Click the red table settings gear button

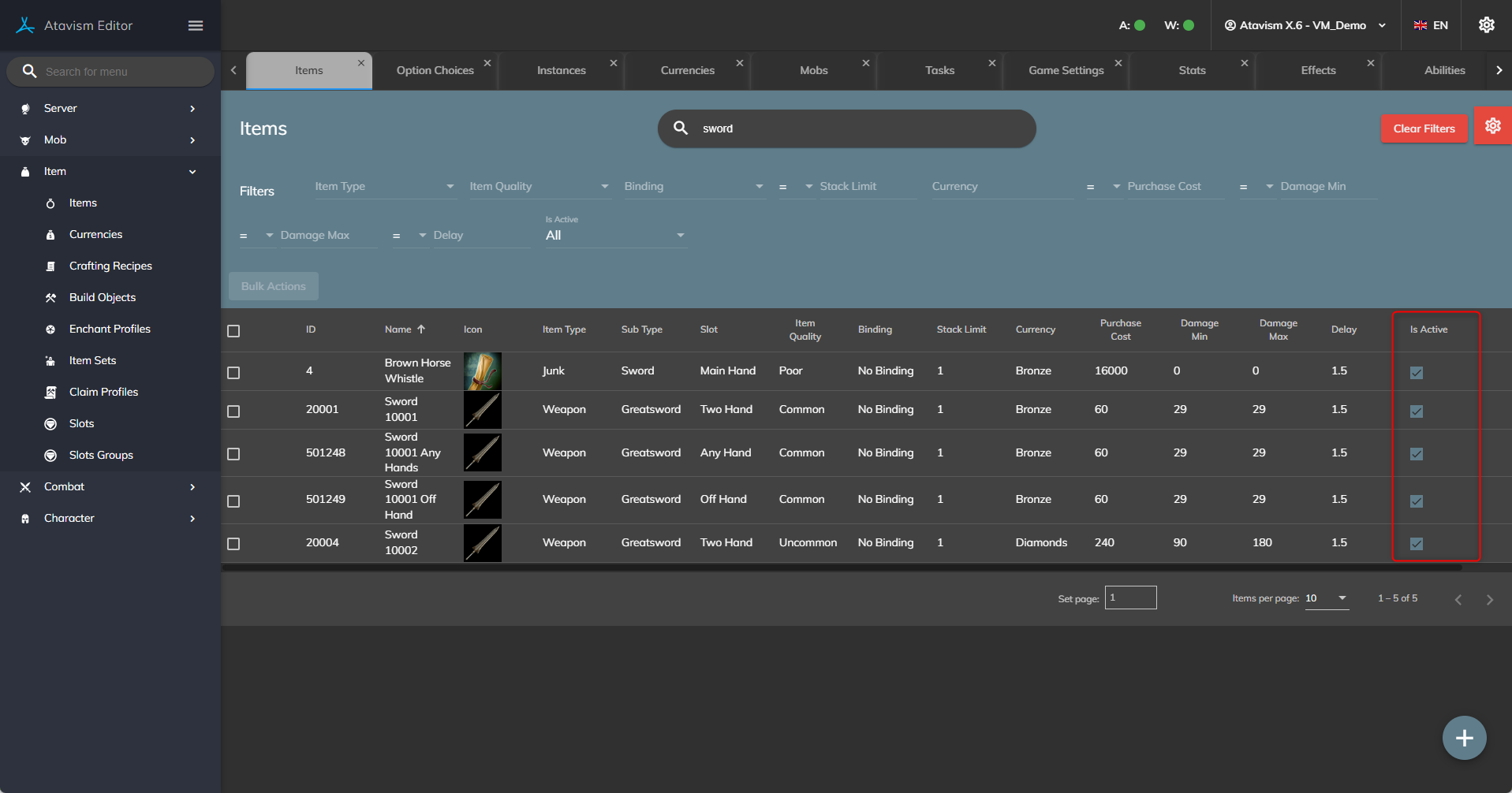pos(1492,126)
